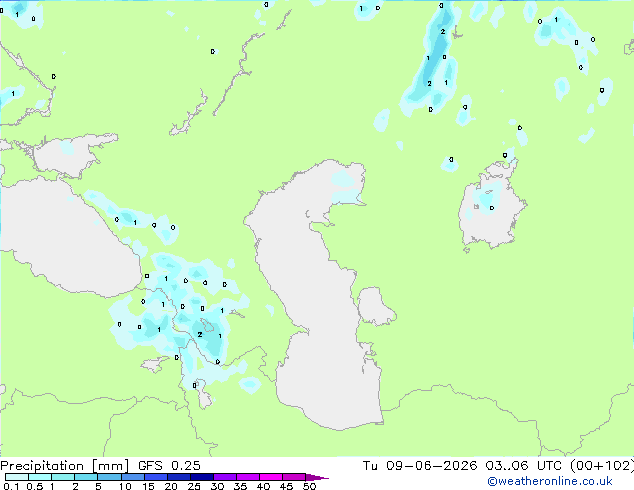
Task: Click the '0.1' legend scale label
Action: coord(11,486)
